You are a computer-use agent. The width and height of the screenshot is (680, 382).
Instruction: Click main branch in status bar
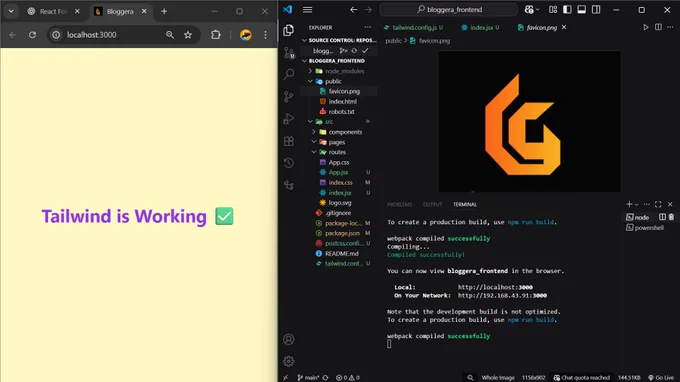309,378
